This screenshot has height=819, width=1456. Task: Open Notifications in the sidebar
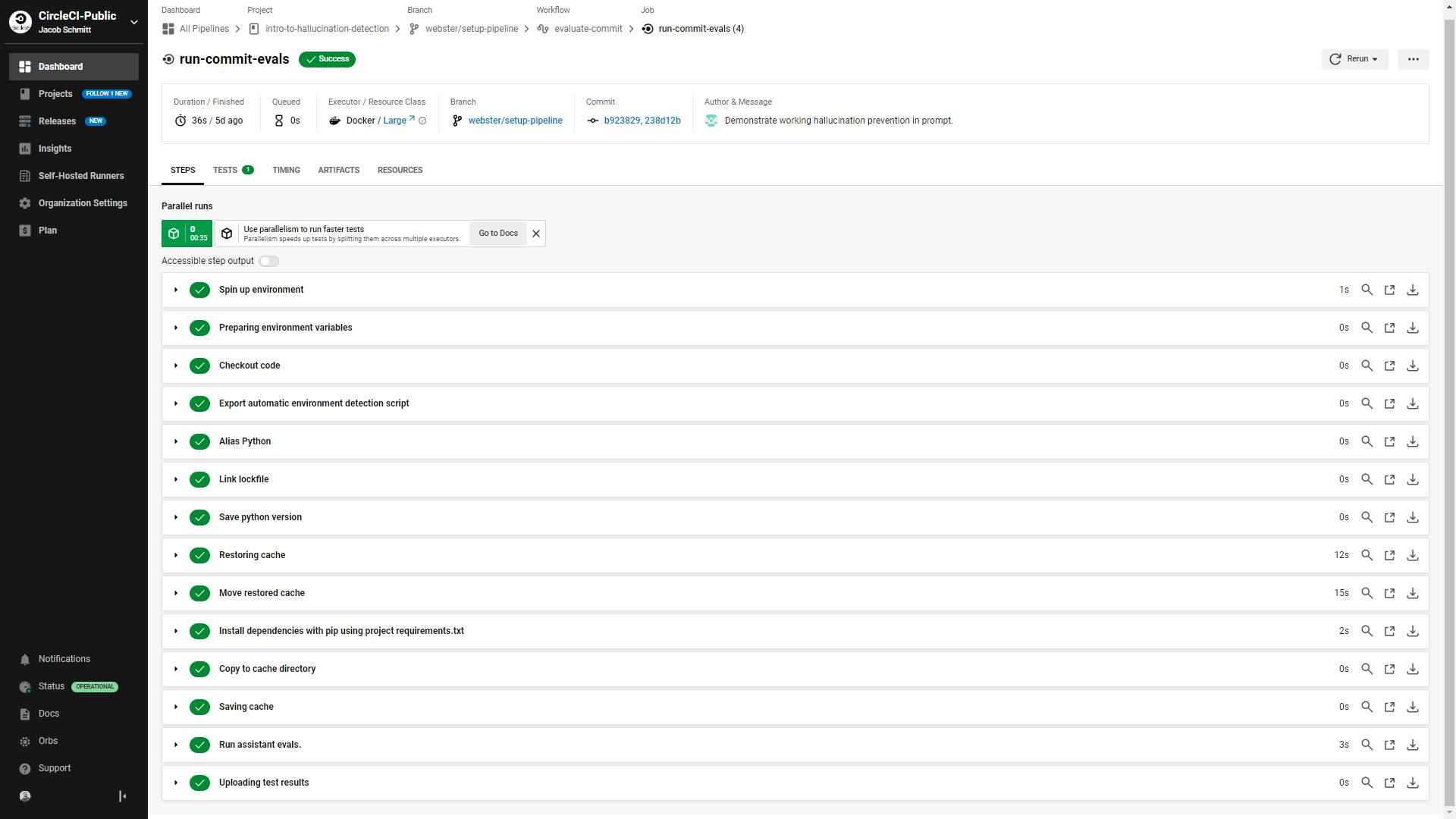pyautogui.click(x=64, y=658)
